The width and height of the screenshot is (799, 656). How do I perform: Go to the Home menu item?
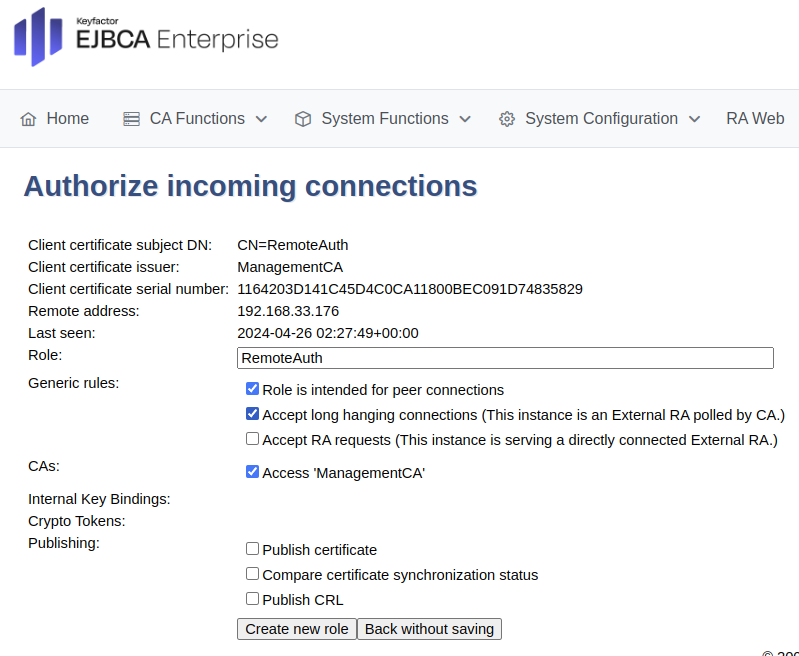click(67, 119)
